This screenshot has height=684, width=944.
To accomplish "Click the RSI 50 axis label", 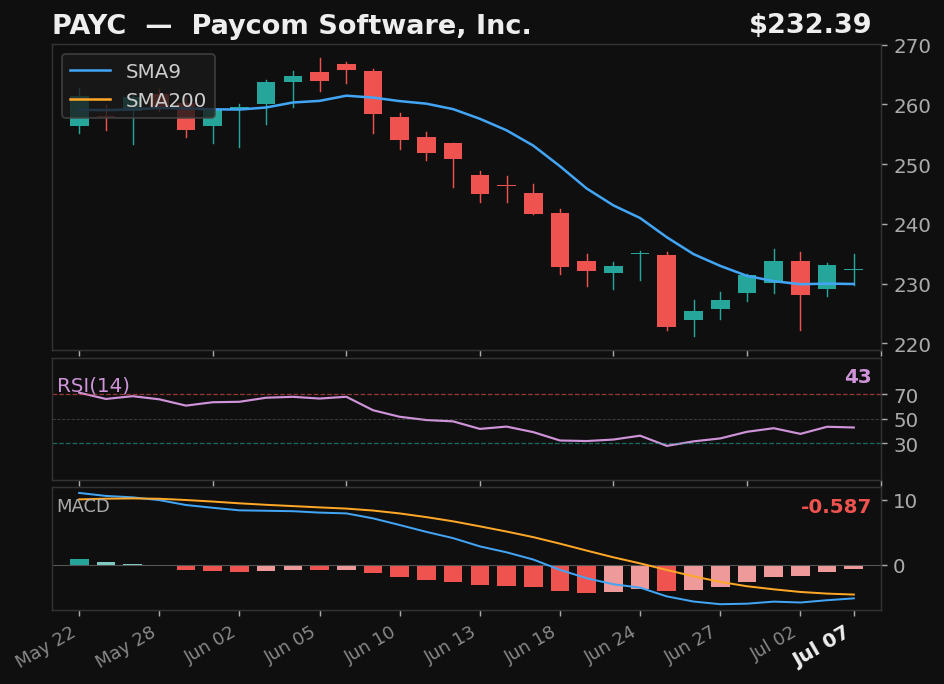I will point(906,420).
